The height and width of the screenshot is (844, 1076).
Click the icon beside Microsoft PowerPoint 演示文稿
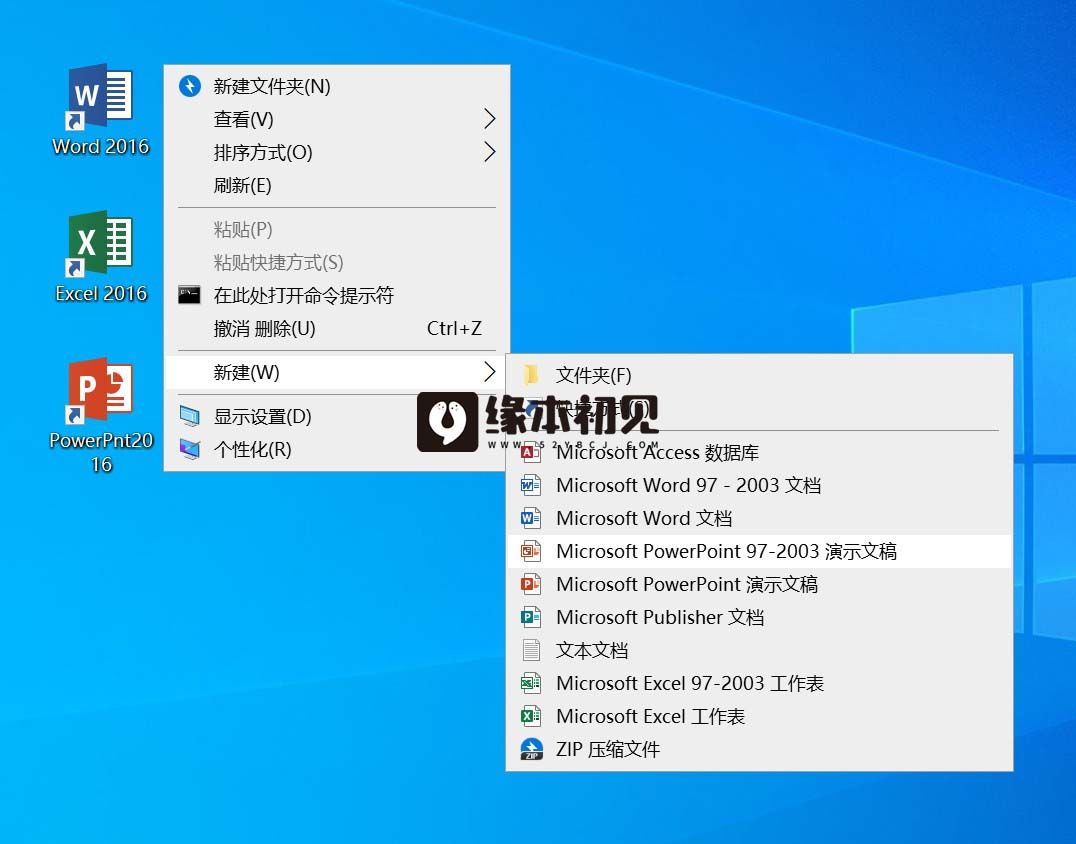point(530,584)
